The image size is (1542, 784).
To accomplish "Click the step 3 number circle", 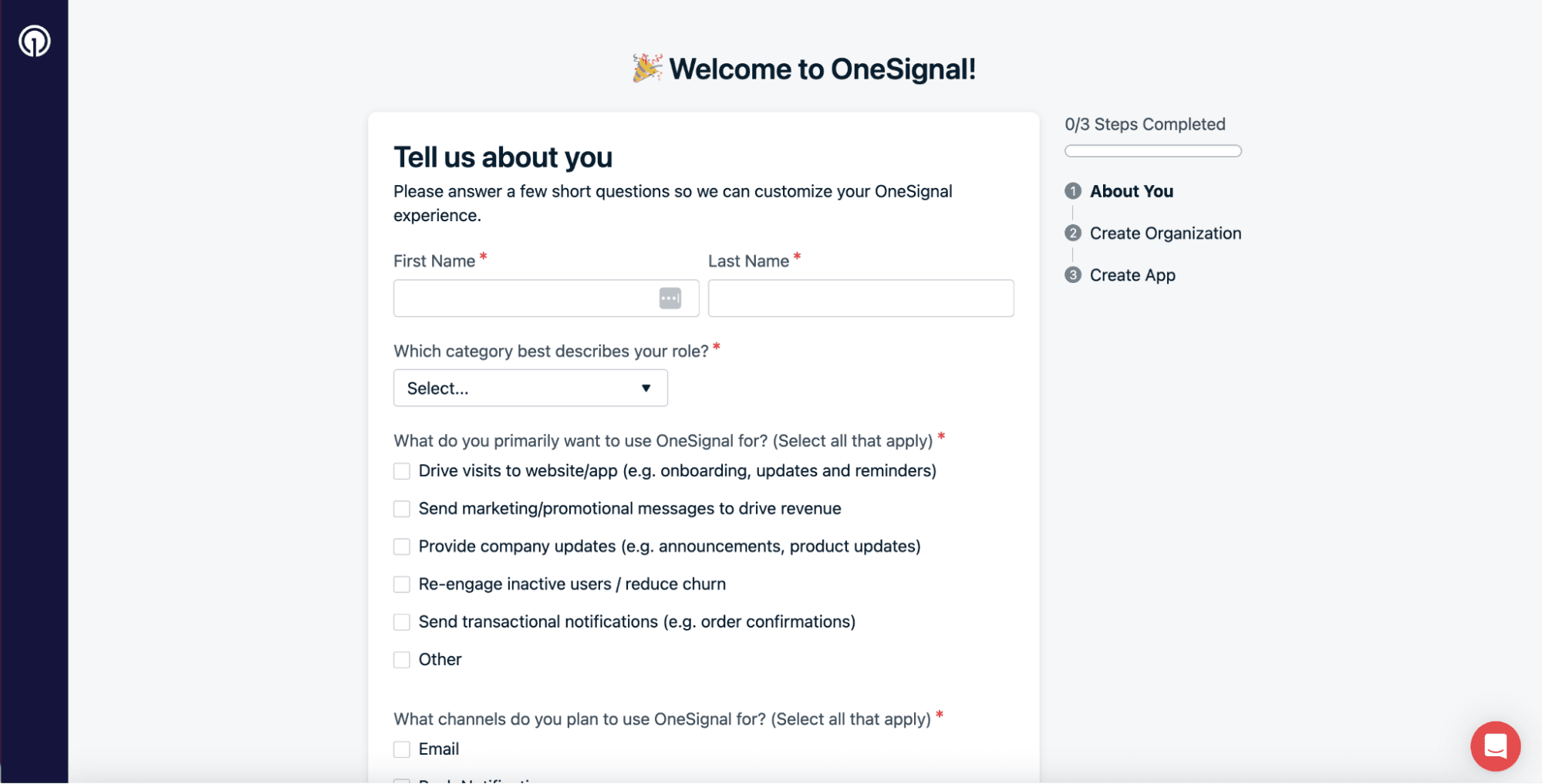I will pyautogui.click(x=1072, y=275).
